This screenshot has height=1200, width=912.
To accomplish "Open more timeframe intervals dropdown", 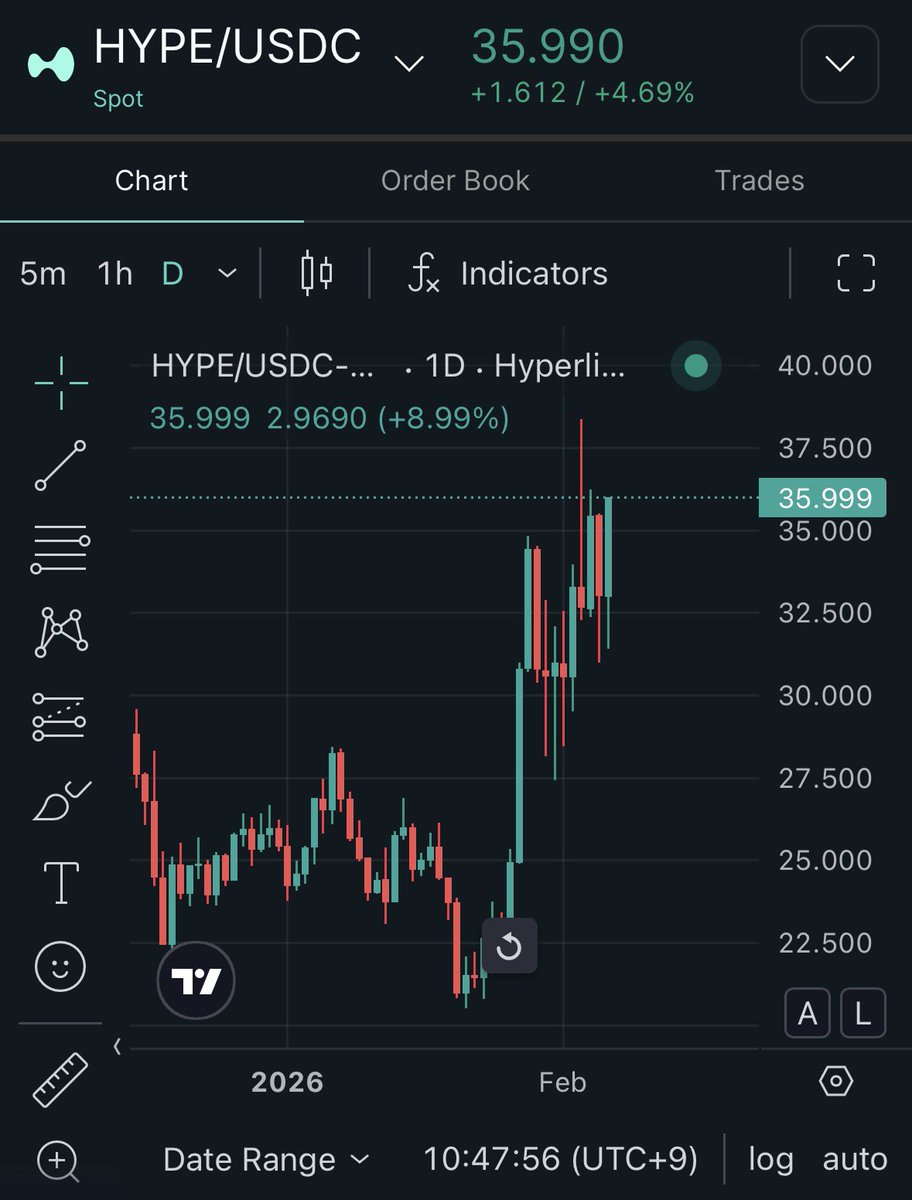I will (x=228, y=273).
